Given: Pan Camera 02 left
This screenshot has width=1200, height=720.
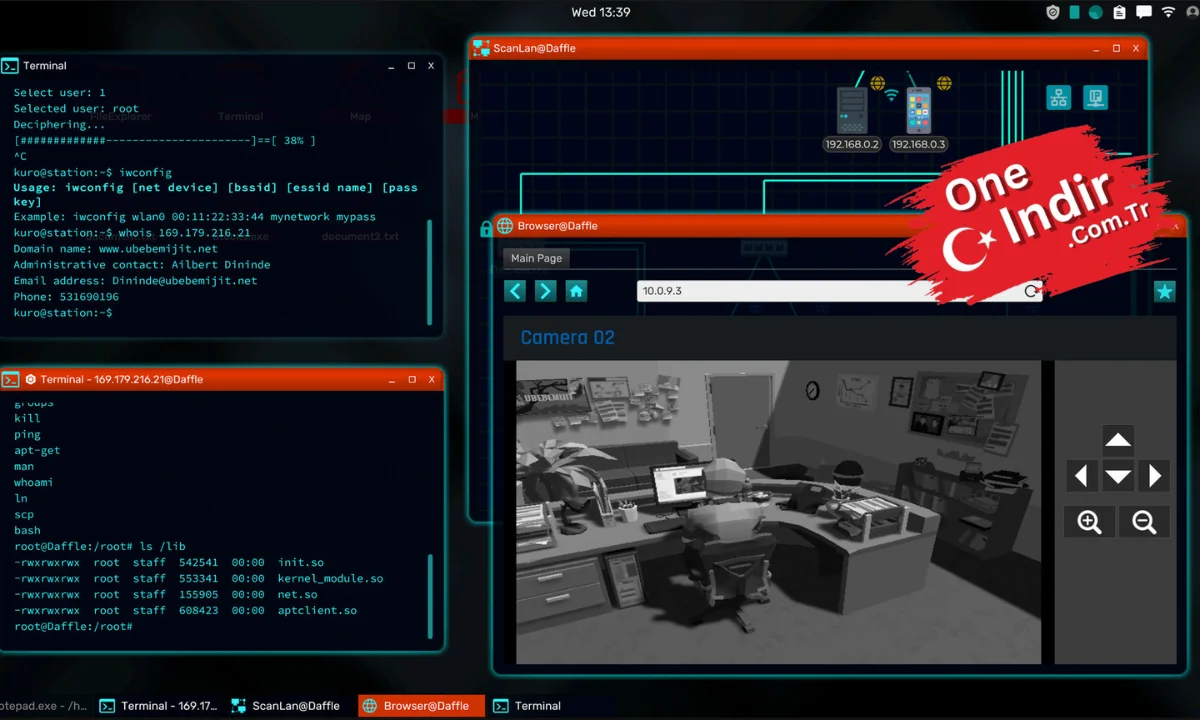Looking at the screenshot, I should [x=1081, y=475].
